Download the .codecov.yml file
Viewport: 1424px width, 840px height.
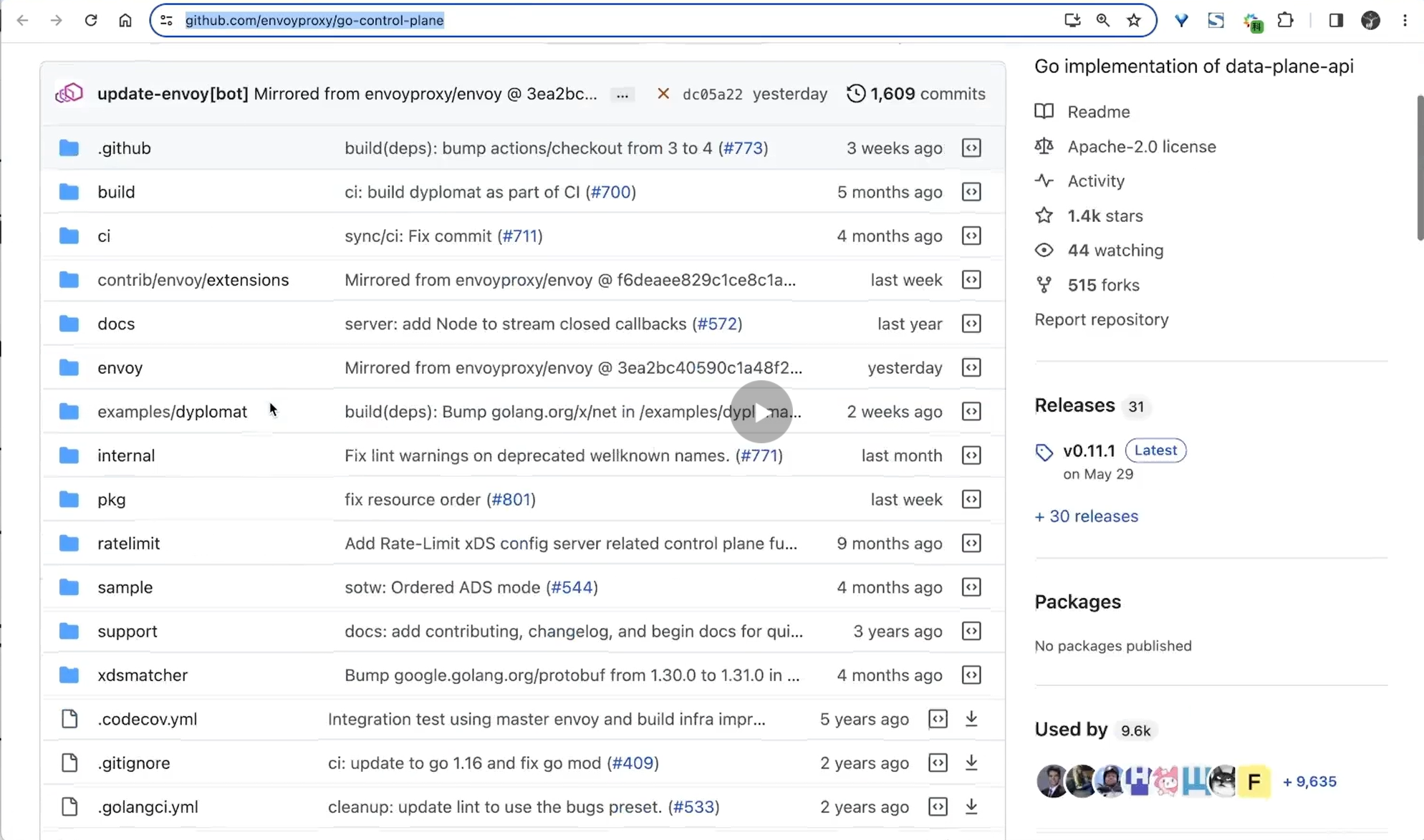pos(971,718)
